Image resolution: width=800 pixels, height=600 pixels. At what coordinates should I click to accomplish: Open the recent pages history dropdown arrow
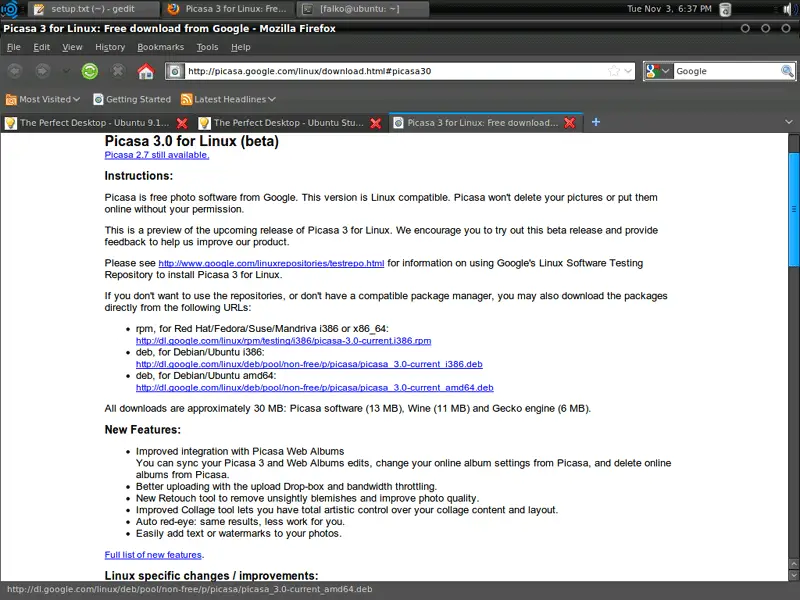66,71
